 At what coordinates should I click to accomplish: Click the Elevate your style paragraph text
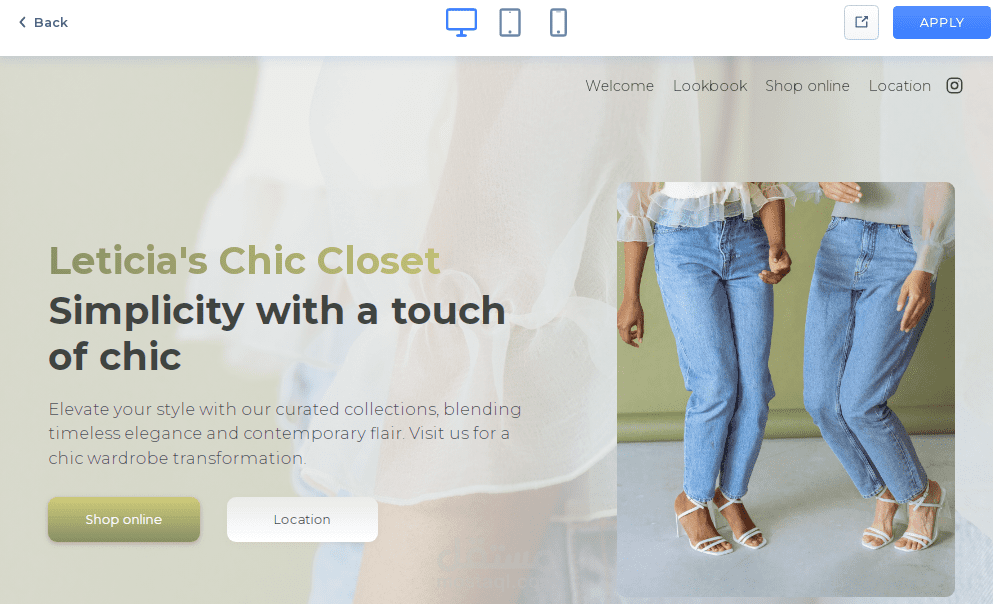point(285,433)
